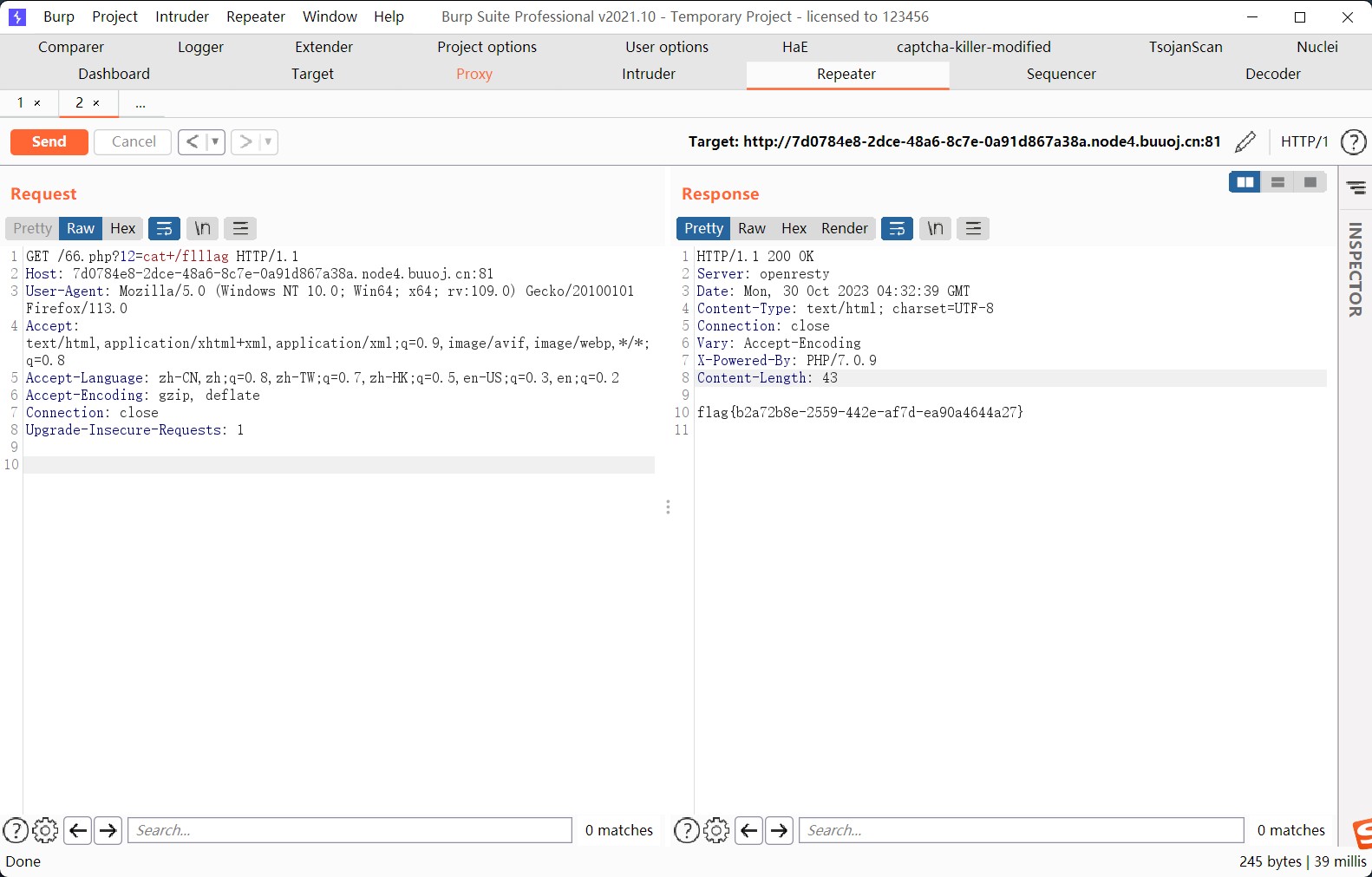The height and width of the screenshot is (877, 1372).
Task: Open the Logger tab
Action: [x=200, y=47]
